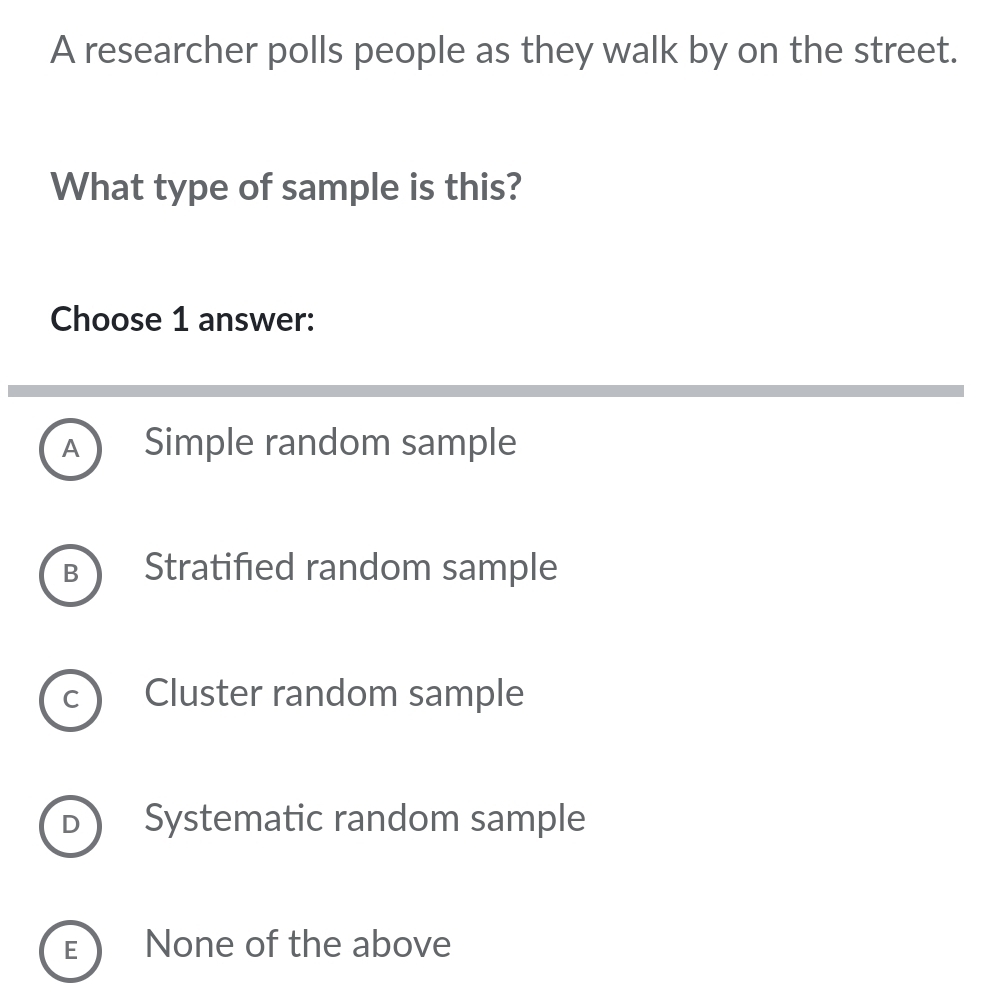Click the "Systematic random sample" answer text

(365, 819)
